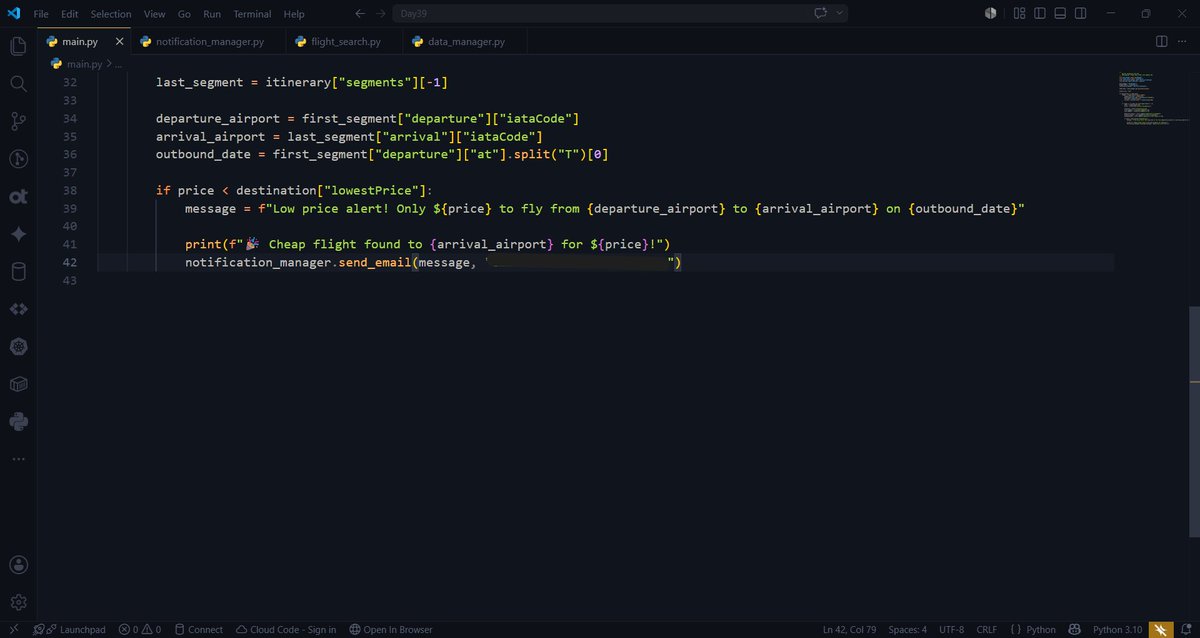Open Customize Layout in title bar
The image size is (1200, 638).
[x=1019, y=14]
